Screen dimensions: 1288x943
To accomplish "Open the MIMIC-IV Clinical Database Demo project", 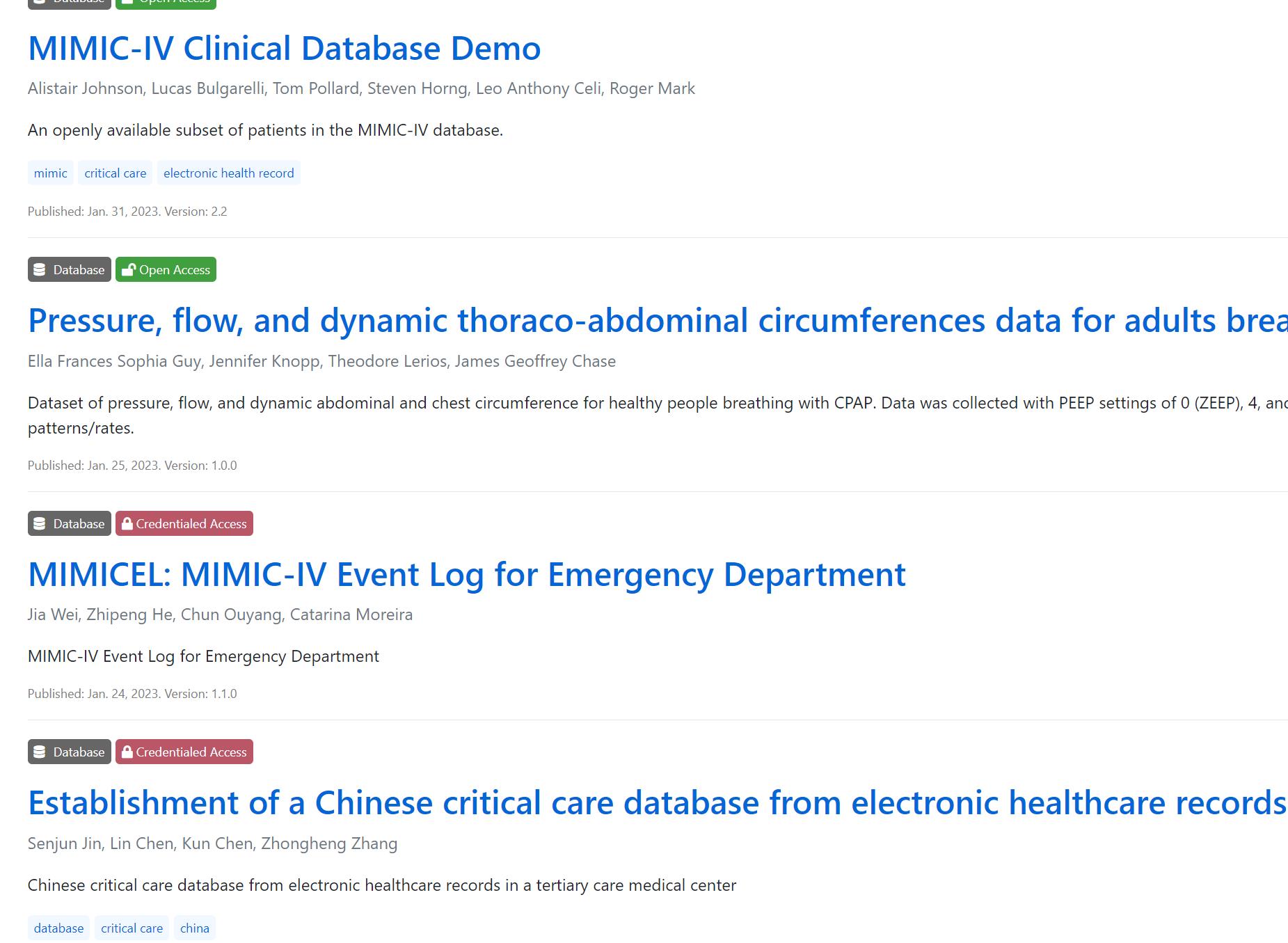I will [x=284, y=49].
